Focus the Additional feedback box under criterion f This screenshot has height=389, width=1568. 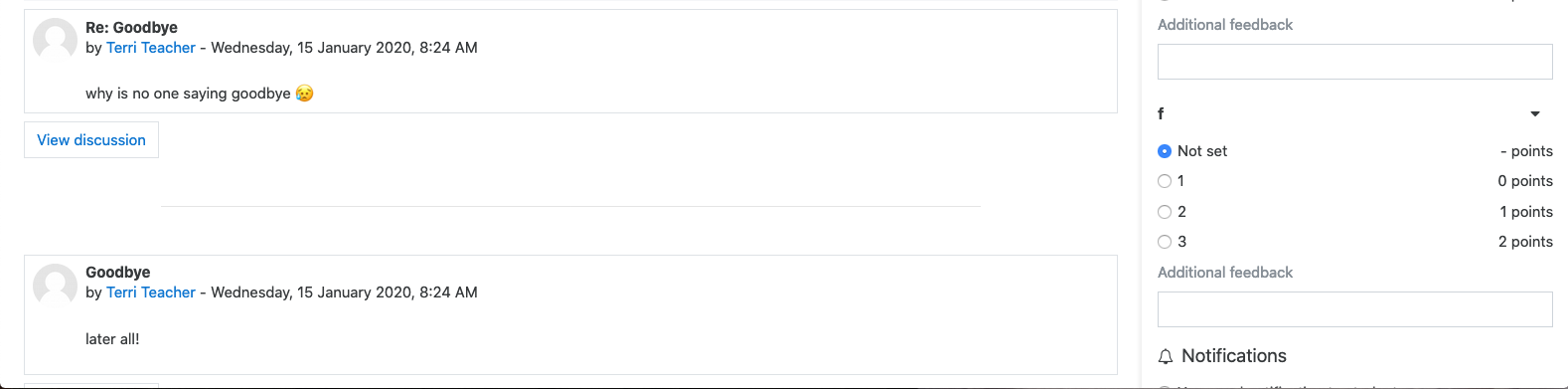click(1354, 309)
